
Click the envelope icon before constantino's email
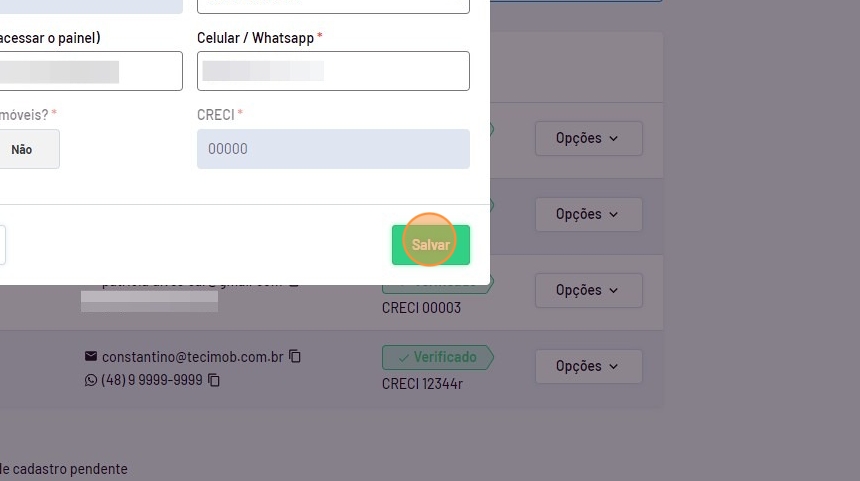pos(91,357)
